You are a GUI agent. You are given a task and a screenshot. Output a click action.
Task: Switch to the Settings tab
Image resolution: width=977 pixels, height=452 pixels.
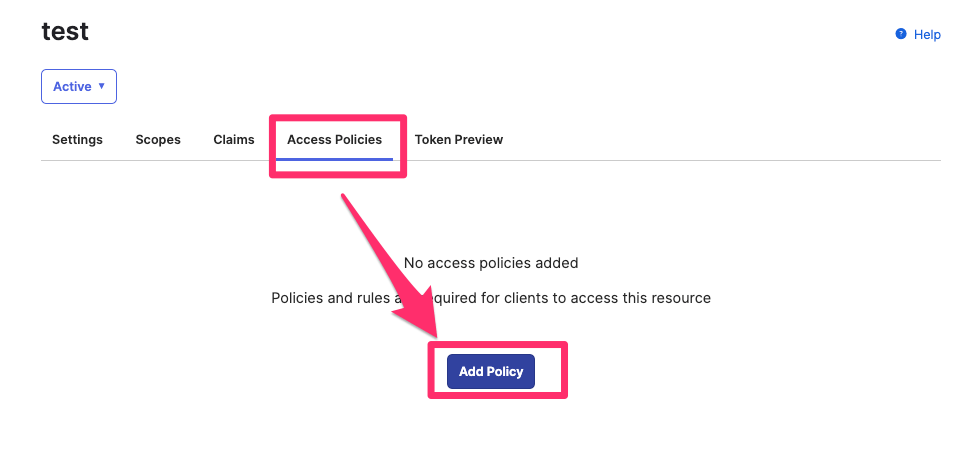click(x=77, y=140)
